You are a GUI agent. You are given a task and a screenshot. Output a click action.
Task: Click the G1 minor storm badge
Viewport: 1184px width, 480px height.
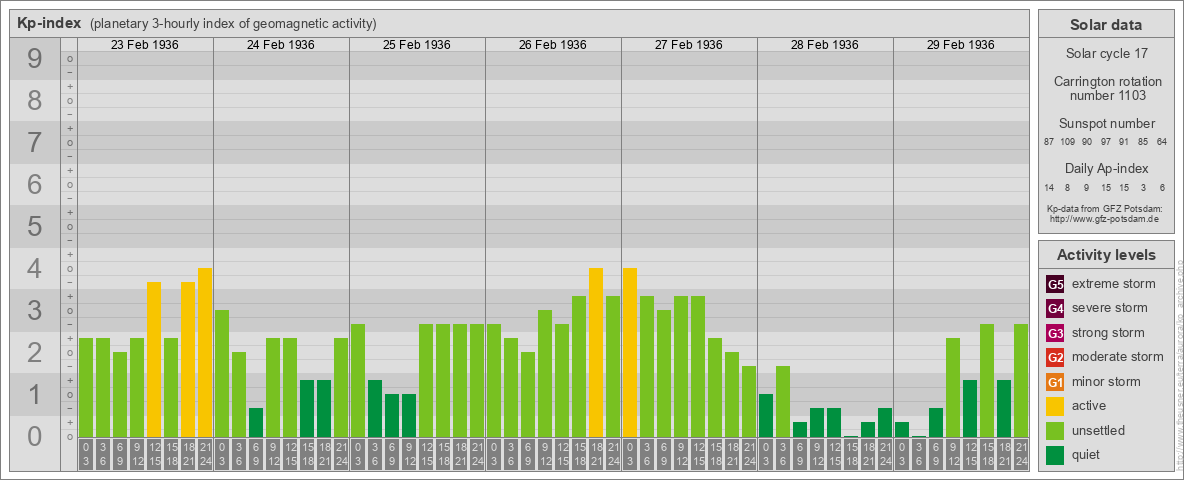1055,382
